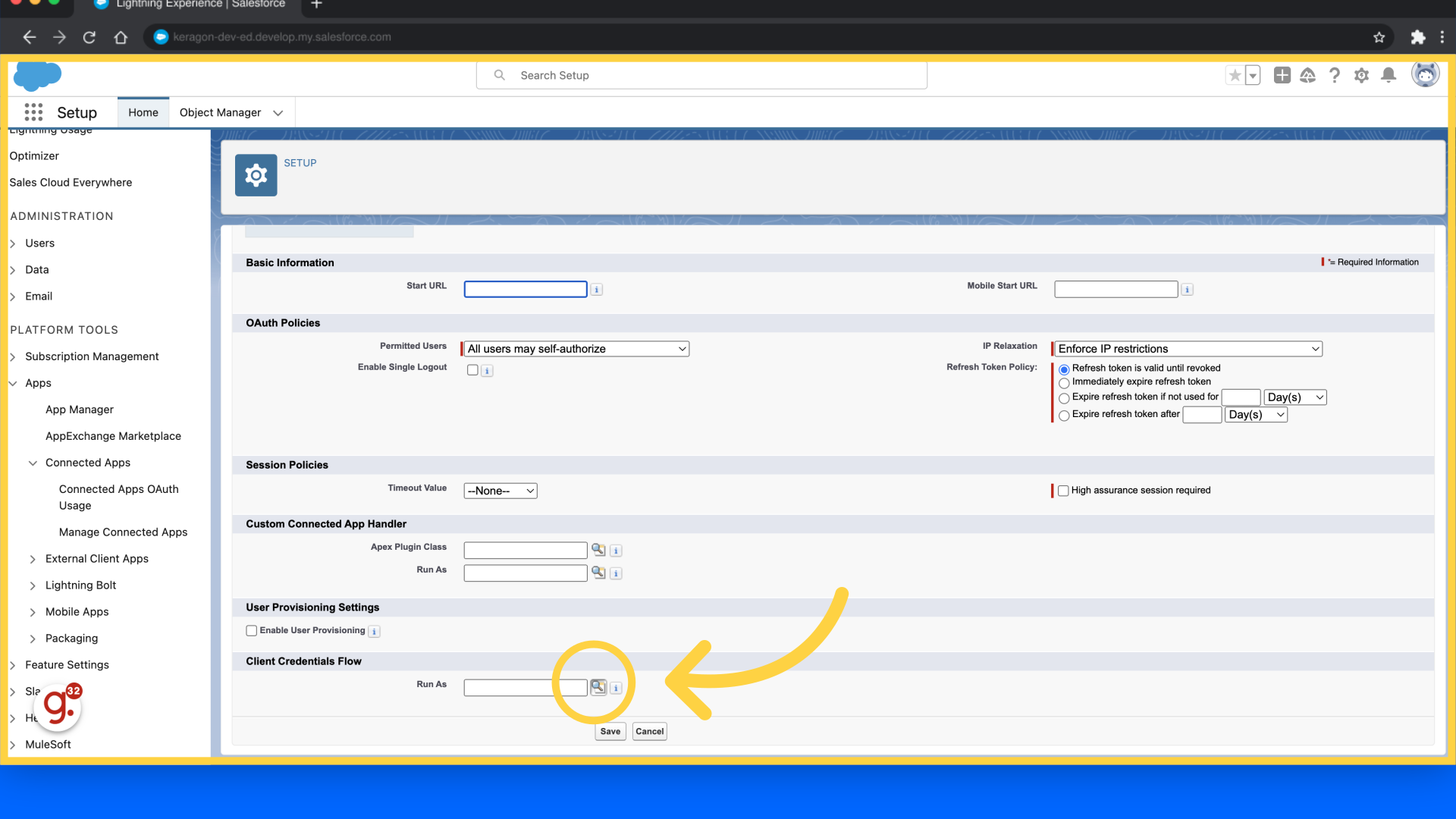Click the Cancel button

650,732
